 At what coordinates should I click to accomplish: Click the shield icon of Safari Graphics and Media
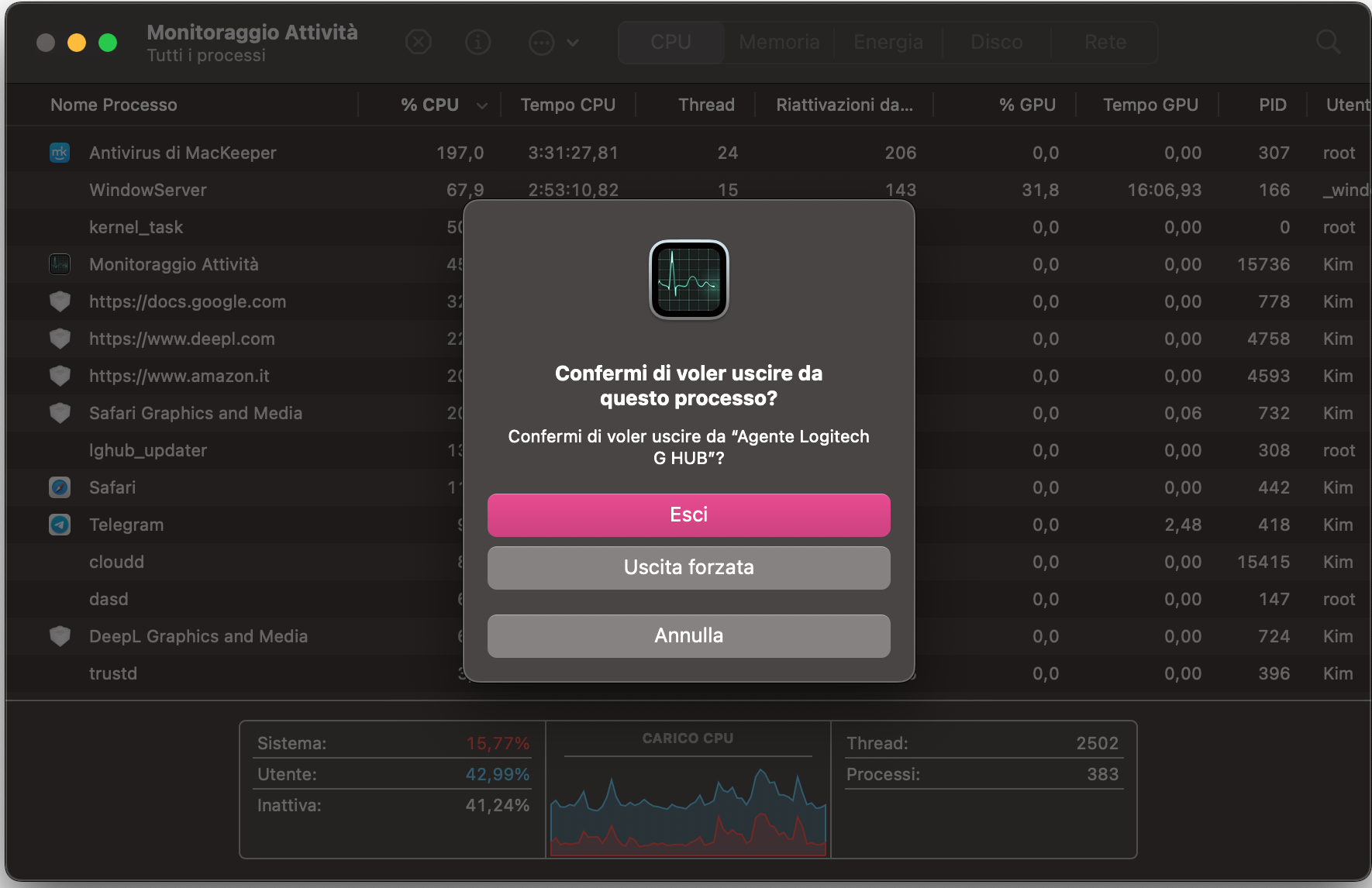60,413
